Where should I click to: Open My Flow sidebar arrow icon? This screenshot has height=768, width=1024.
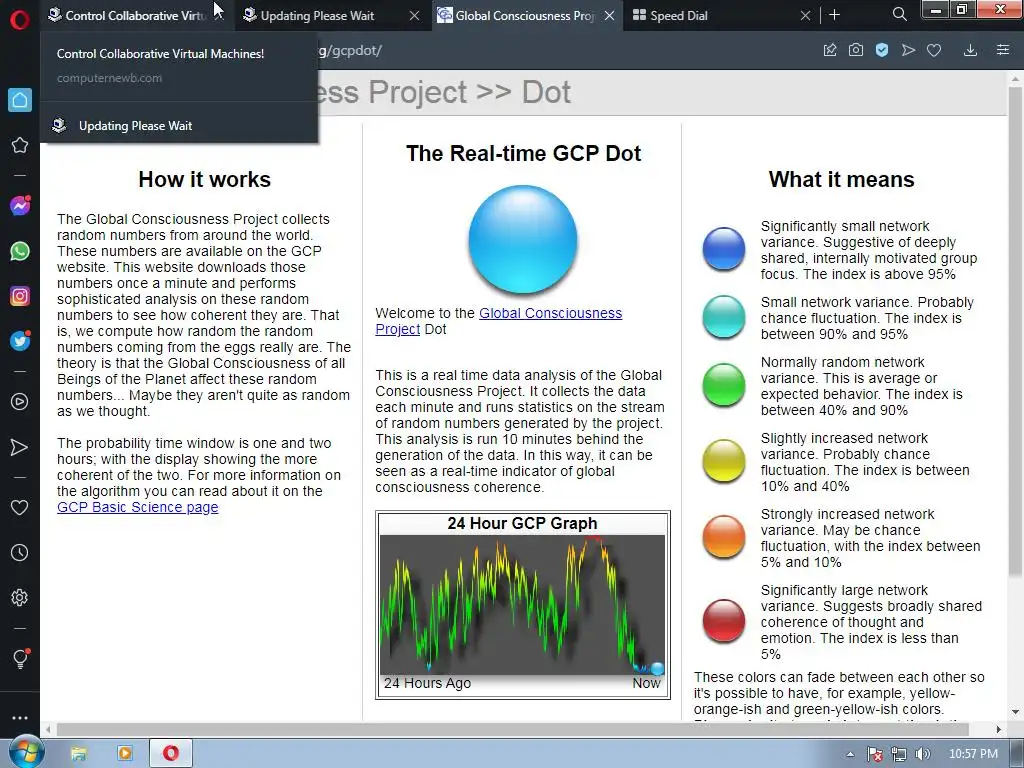[x=20, y=447]
